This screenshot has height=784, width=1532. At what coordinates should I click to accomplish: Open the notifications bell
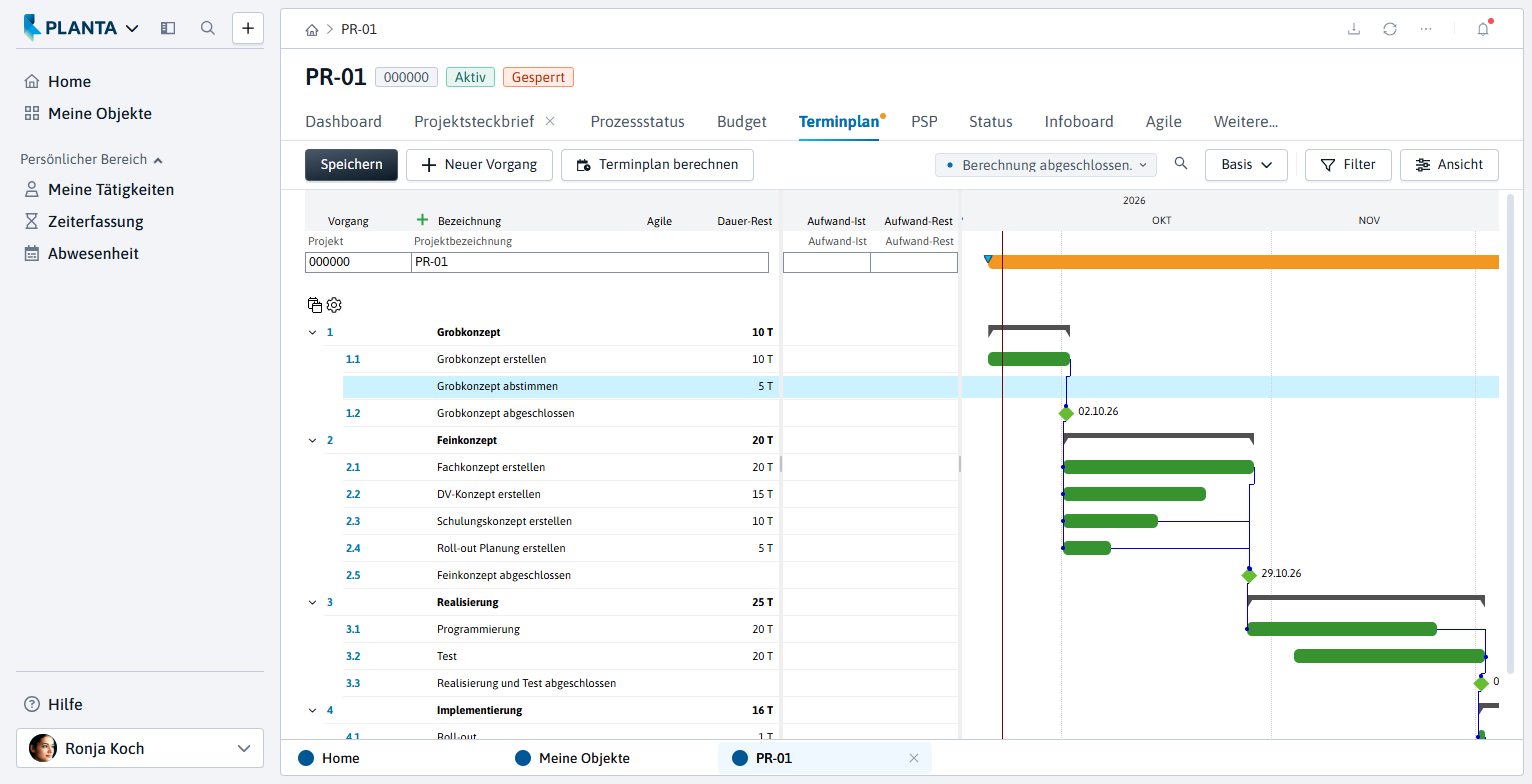[x=1483, y=29]
